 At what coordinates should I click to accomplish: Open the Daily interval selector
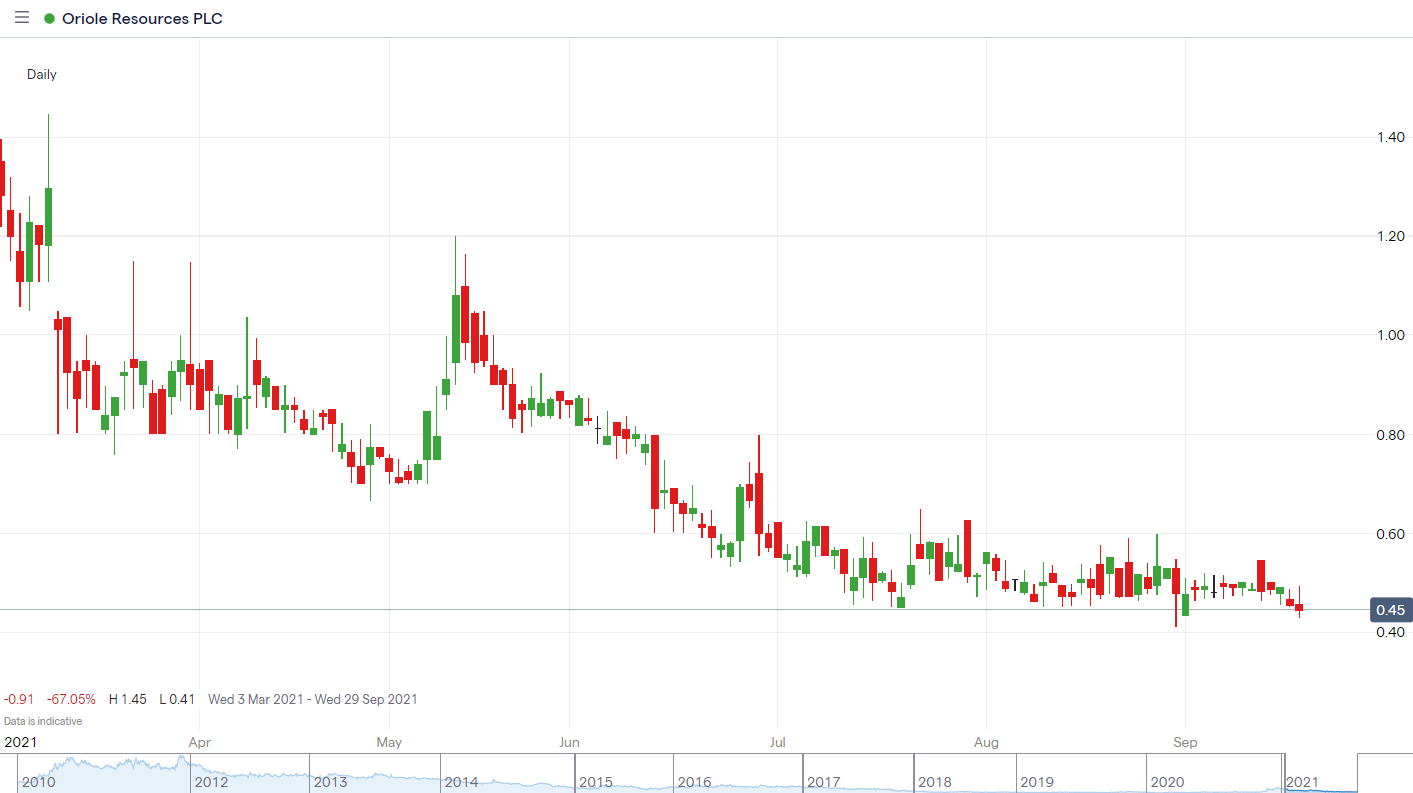pyautogui.click(x=42, y=74)
